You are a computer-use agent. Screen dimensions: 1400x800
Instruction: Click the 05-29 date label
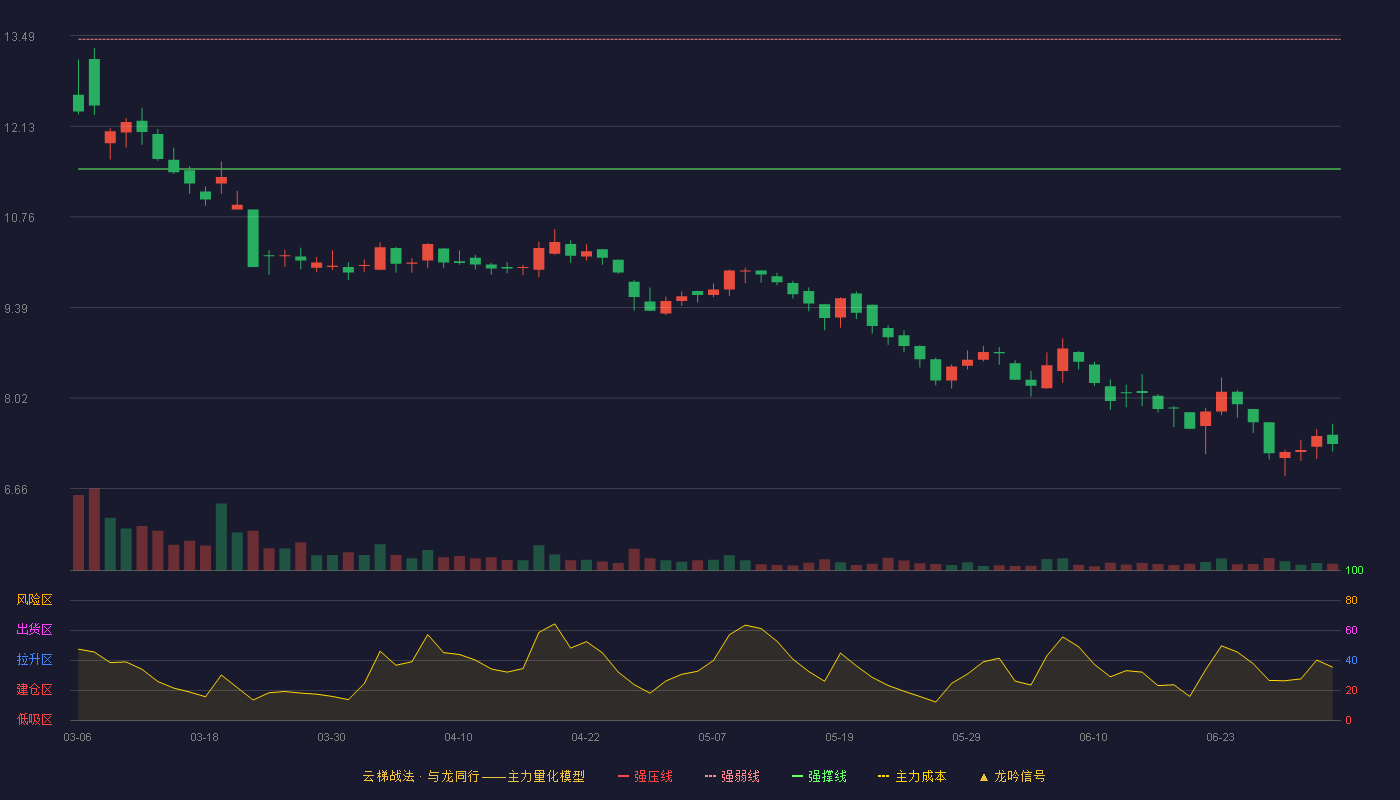pyautogui.click(x=966, y=737)
